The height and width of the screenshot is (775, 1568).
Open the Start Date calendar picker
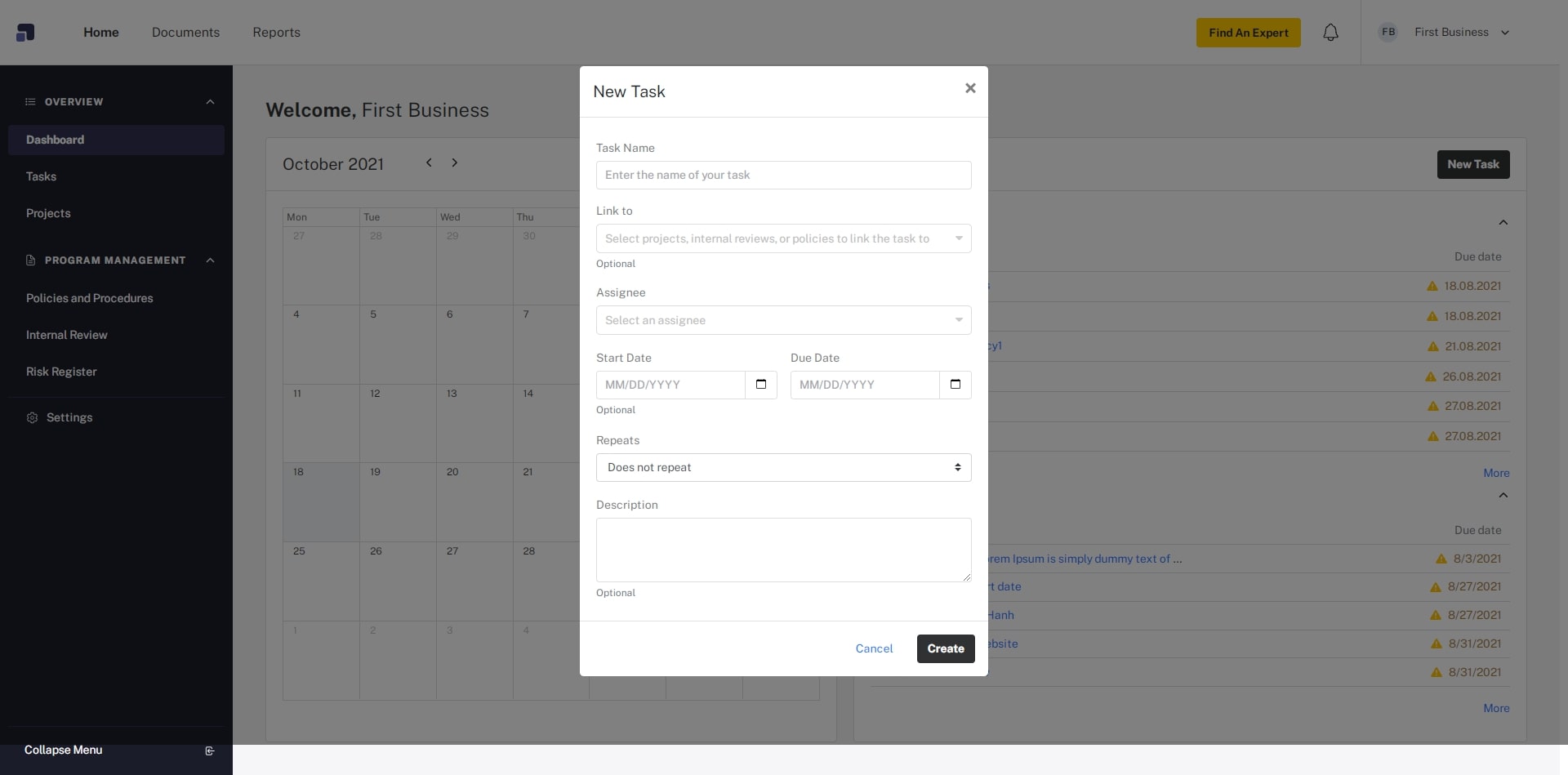pyautogui.click(x=760, y=385)
